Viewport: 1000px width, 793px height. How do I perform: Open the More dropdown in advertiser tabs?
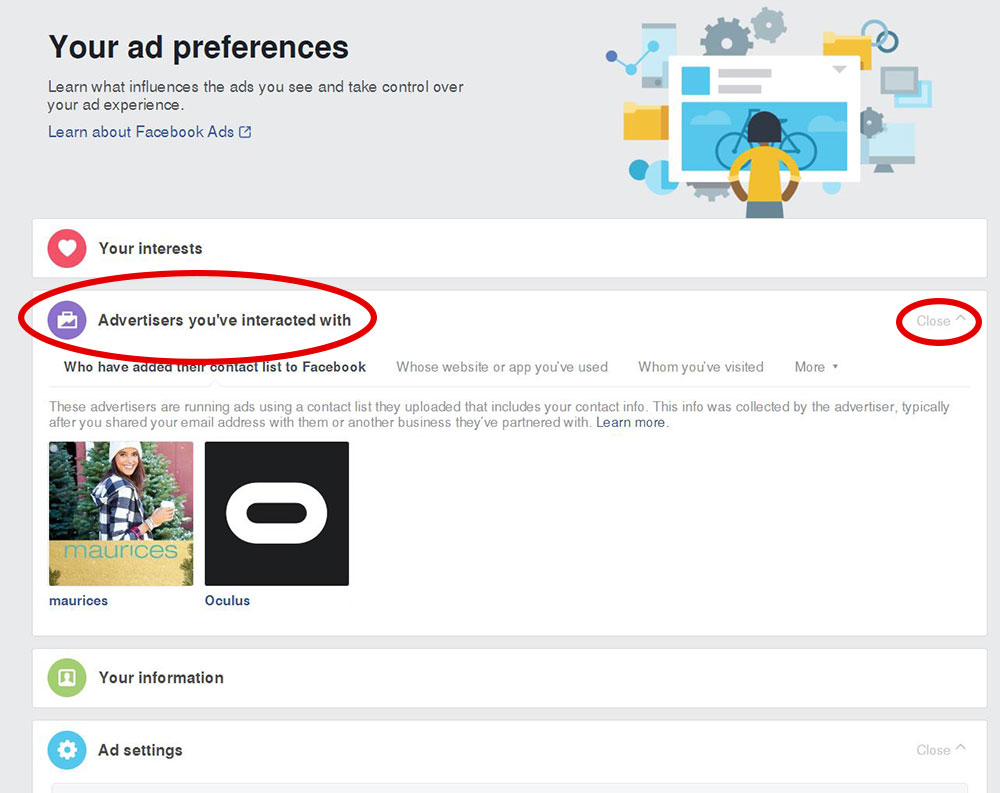coord(816,367)
